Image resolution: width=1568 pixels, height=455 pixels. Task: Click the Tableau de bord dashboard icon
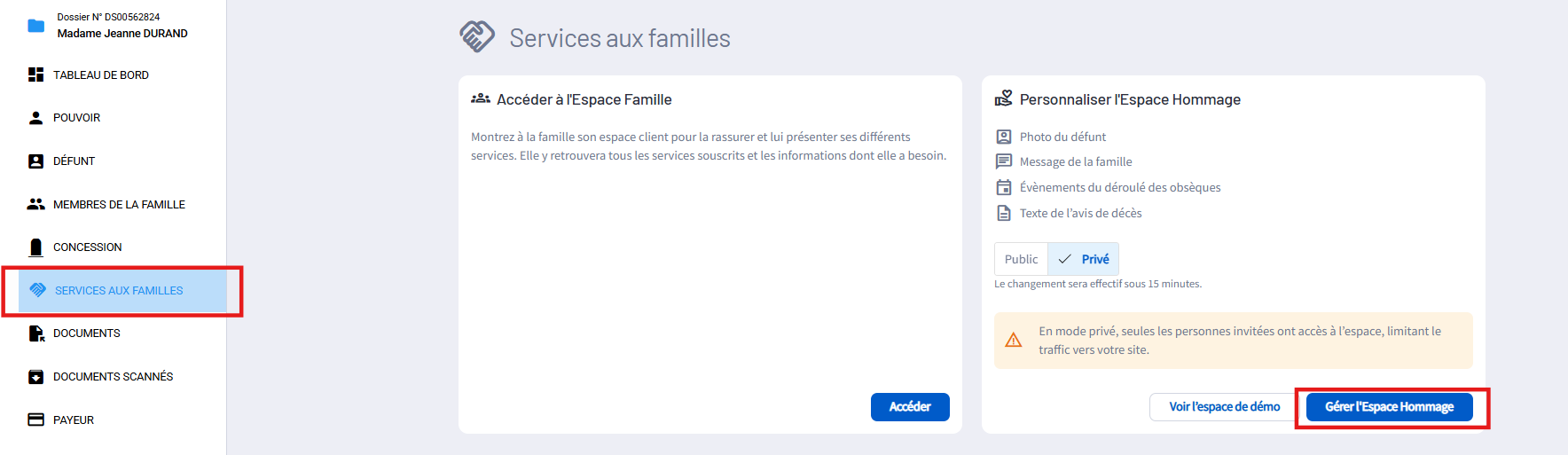point(35,75)
